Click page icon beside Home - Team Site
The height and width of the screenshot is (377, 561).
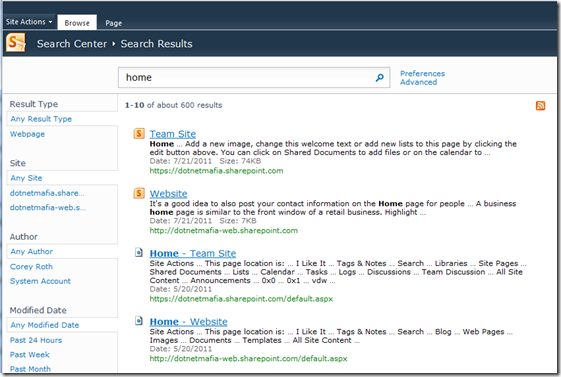point(139,253)
